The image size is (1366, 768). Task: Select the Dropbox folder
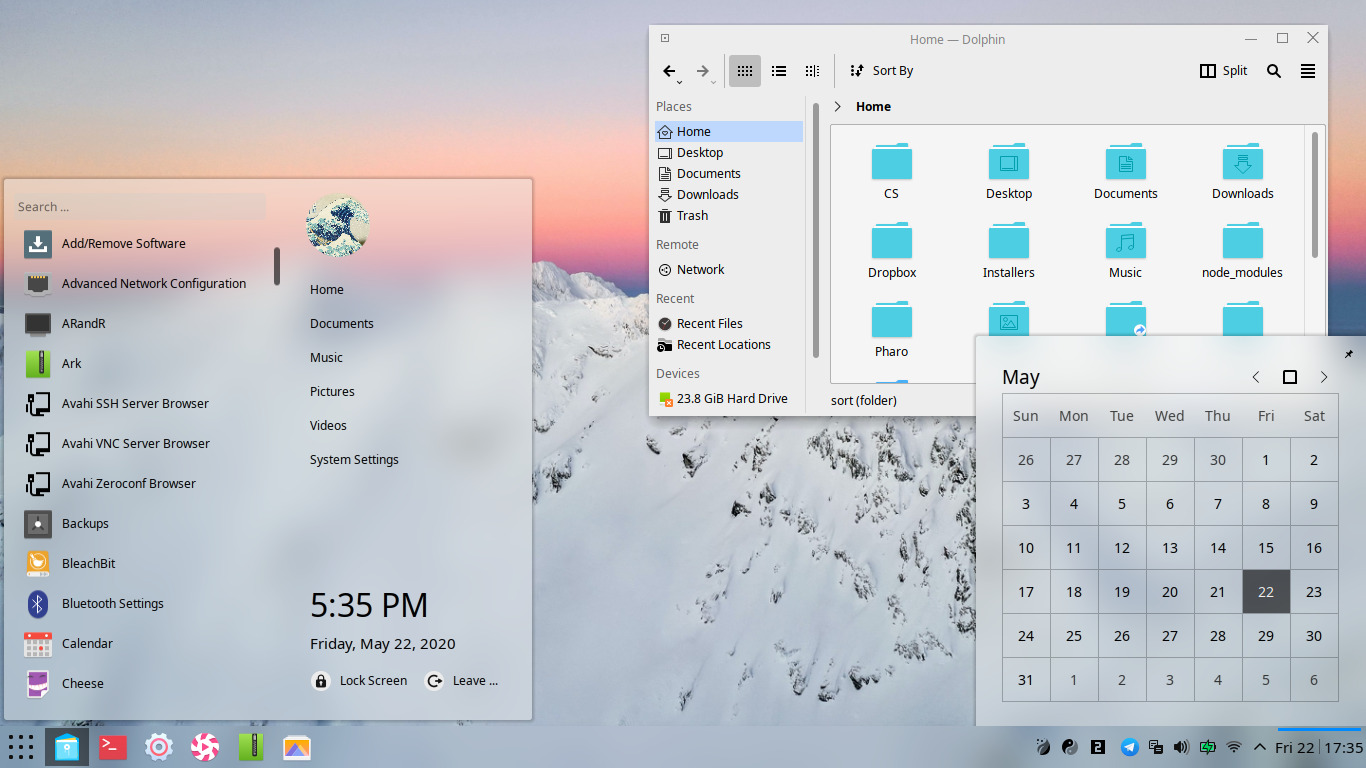point(891,250)
